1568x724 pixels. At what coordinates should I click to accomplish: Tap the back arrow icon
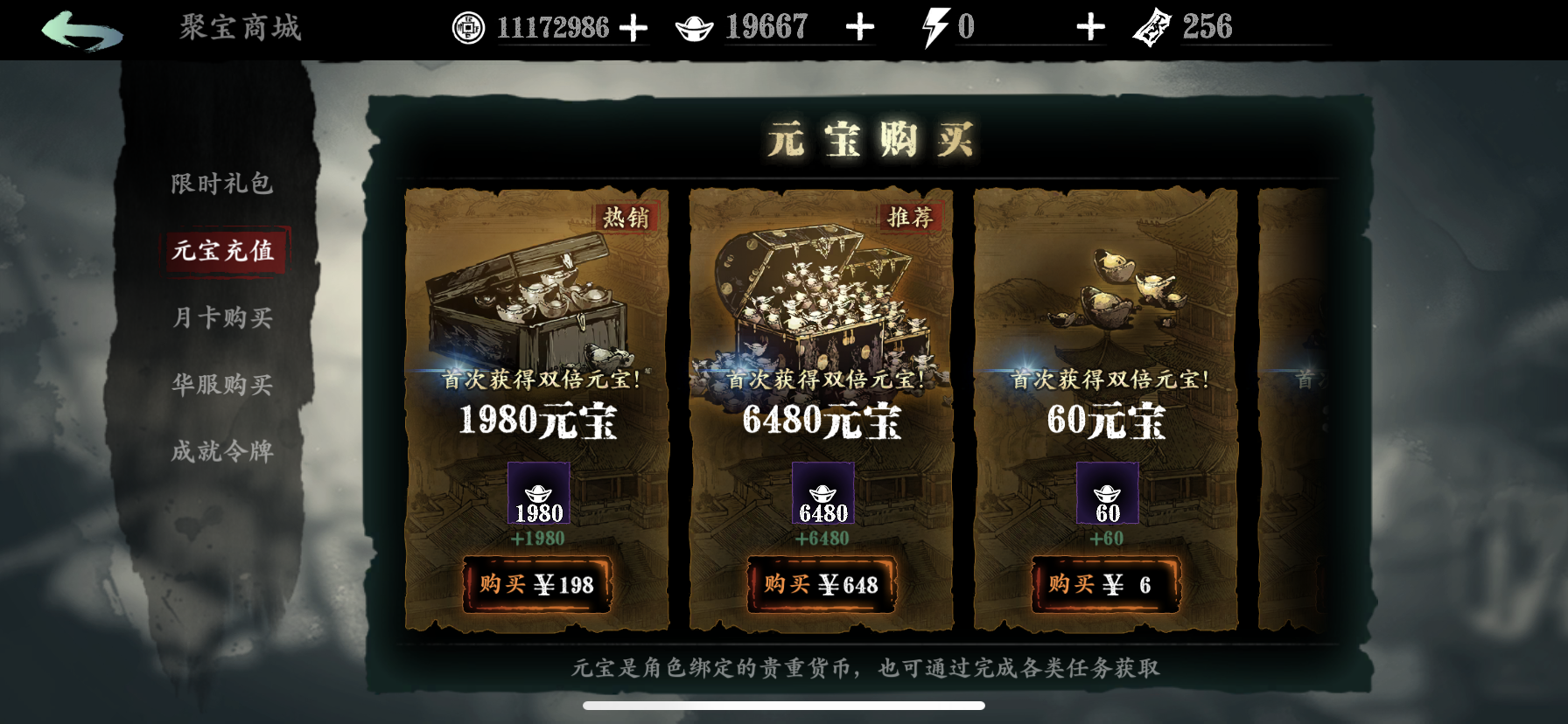click(82, 30)
